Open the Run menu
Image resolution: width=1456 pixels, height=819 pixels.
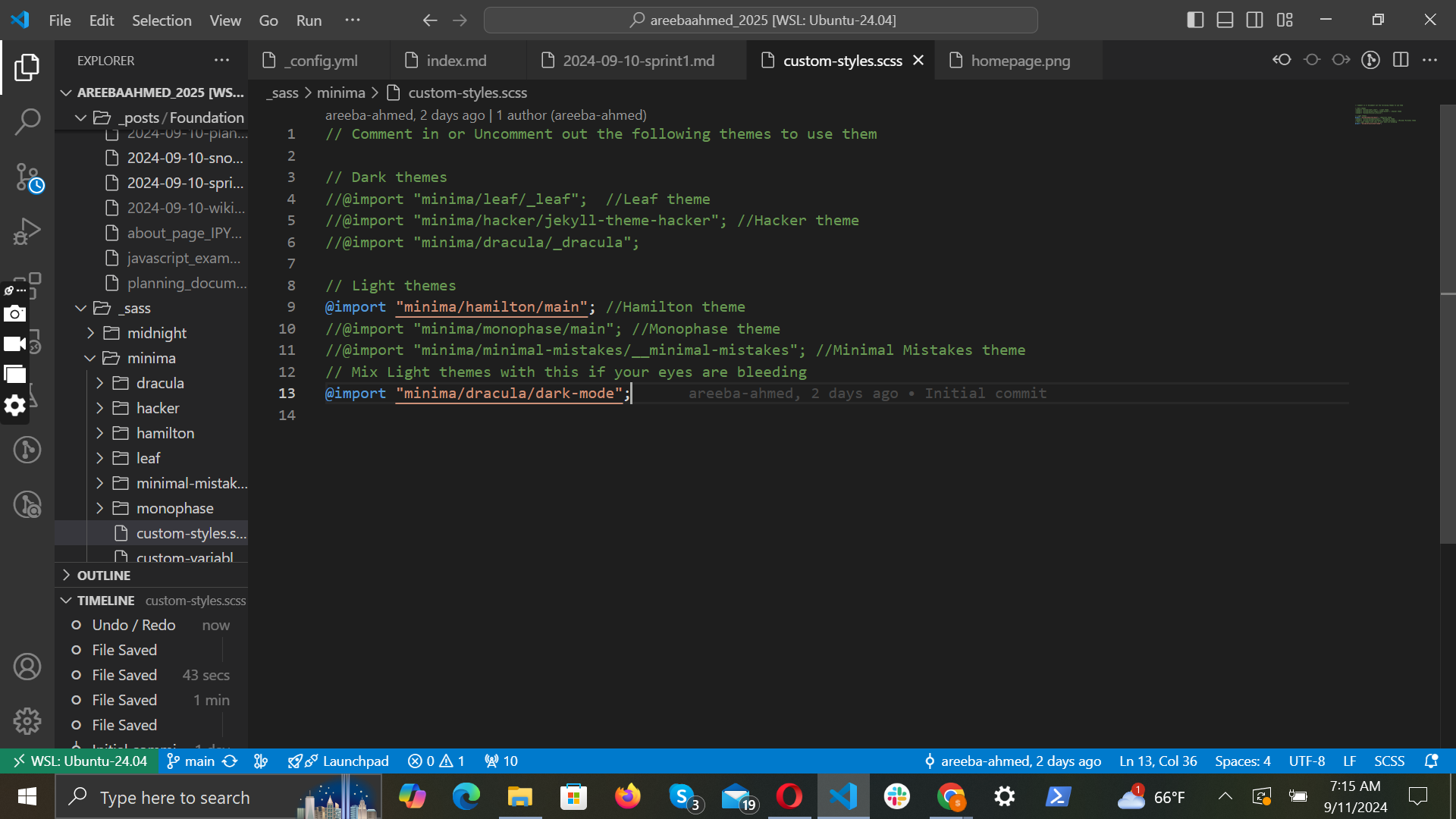tap(309, 20)
